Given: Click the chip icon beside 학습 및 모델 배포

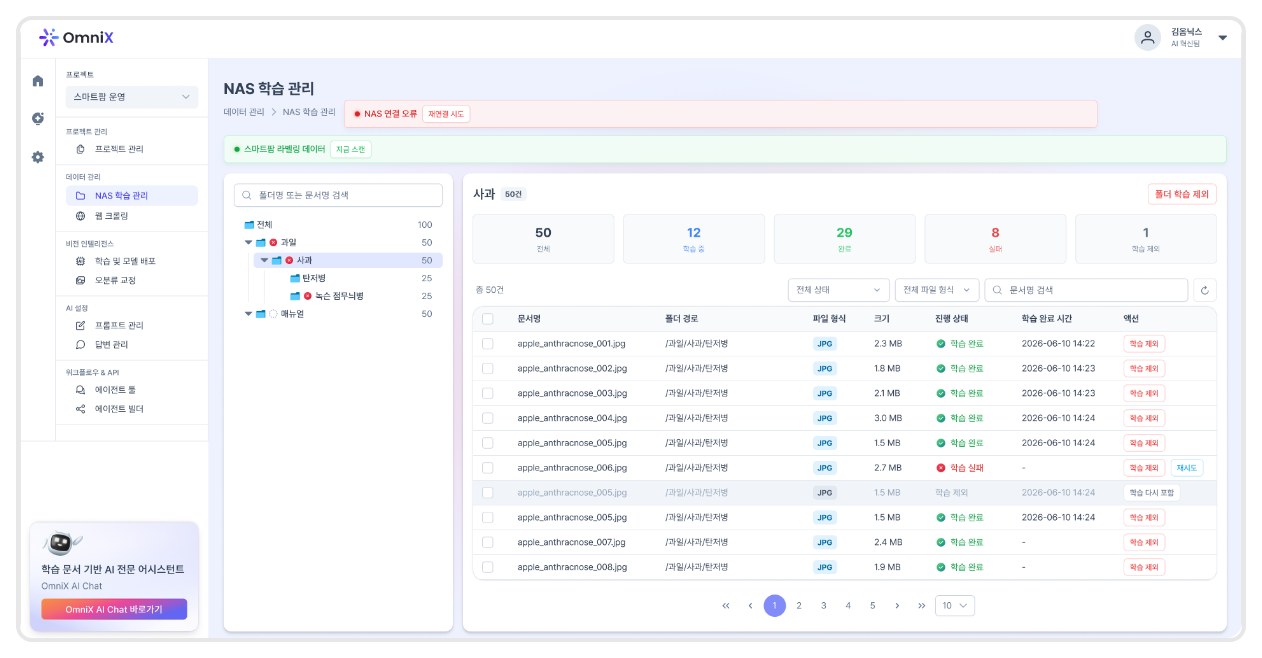Looking at the screenshot, I should point(81,261).
